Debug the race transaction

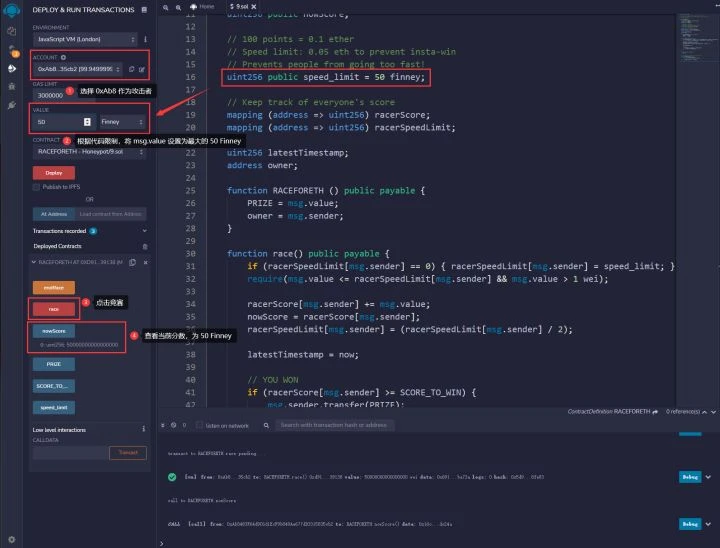(x=690, y=477)
